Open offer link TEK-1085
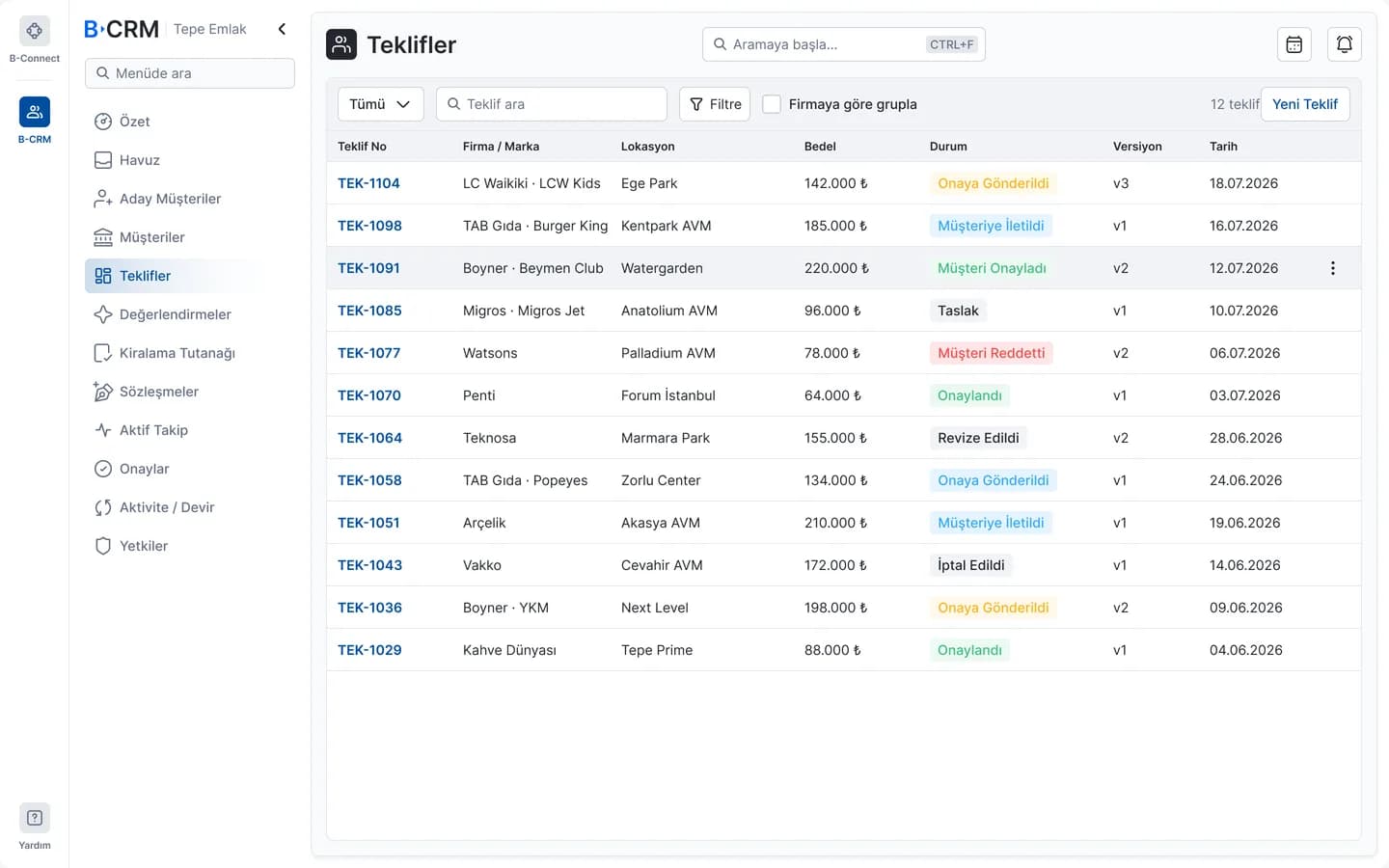1389x868 pixels. (369, 311)
